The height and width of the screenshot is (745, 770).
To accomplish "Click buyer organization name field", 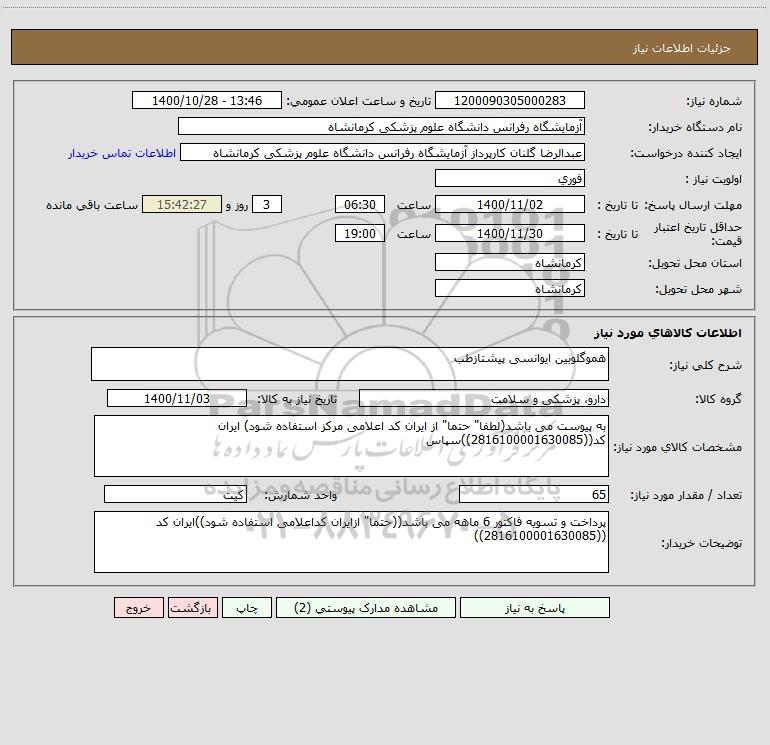I will click(381, 126).
